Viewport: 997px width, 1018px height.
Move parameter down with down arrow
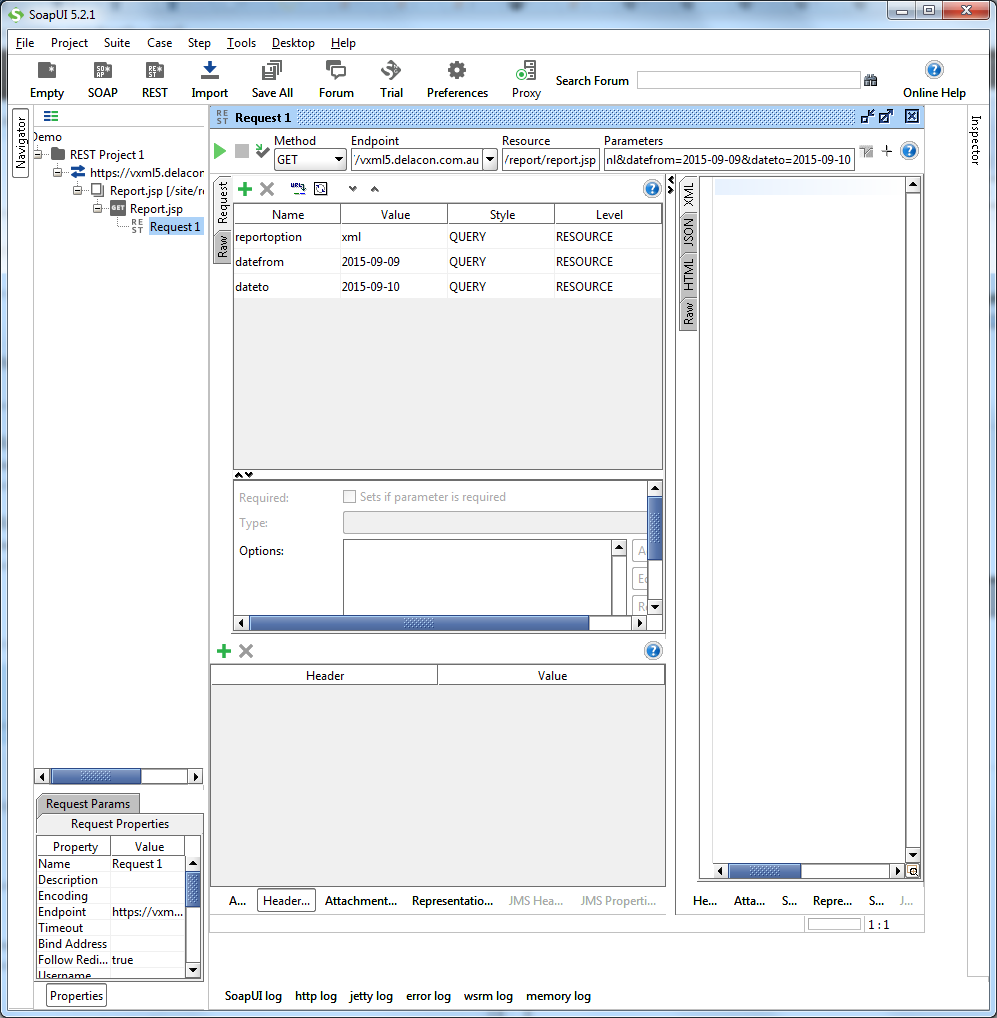(352, 189)
